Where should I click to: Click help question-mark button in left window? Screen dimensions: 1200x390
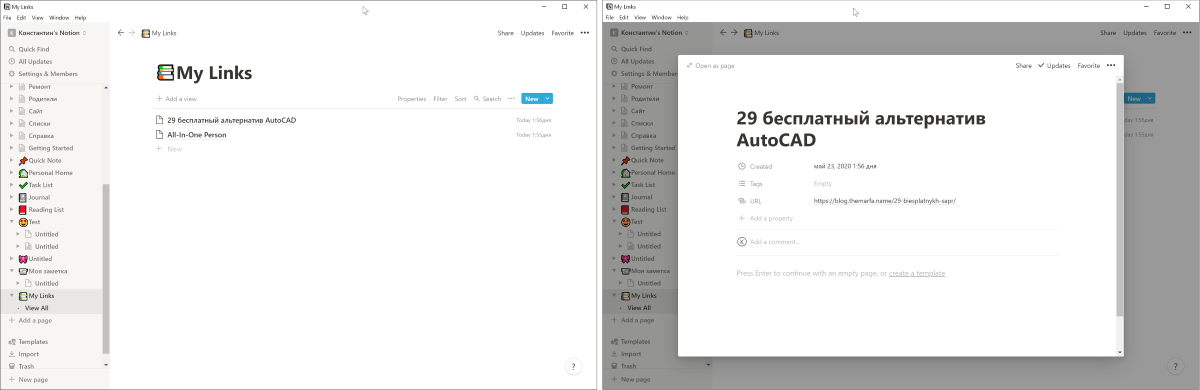573,367
